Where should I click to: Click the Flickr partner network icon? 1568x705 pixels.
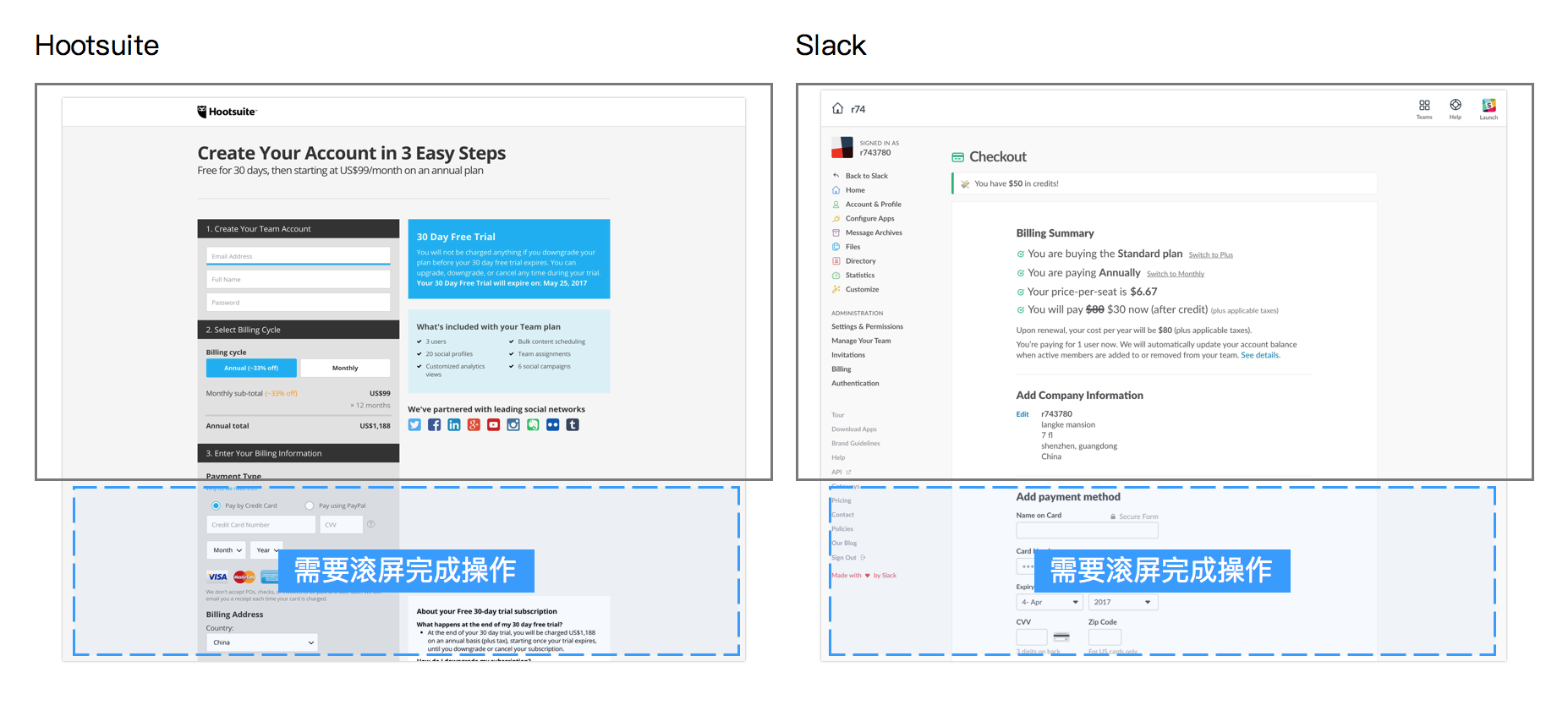tap(552, 425)
